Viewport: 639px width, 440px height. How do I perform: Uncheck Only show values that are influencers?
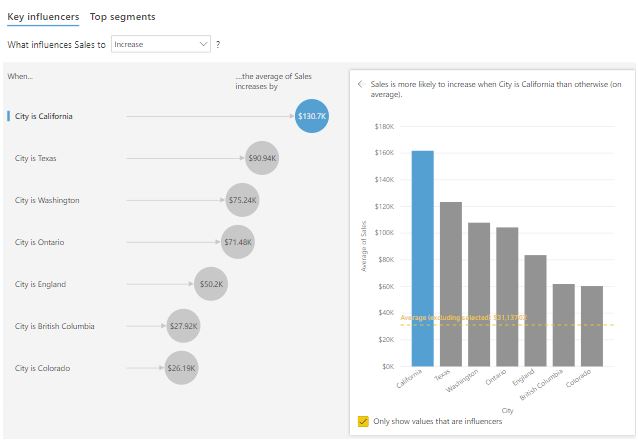point(363,421)
